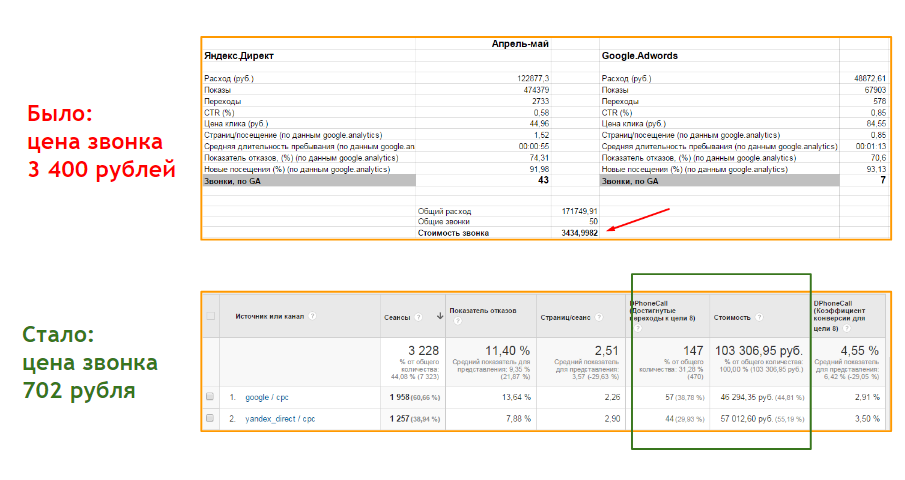Click help icon under 'Показатель отказов'
The width and height of the screenshot is (905, 480).
coord(457,321)
